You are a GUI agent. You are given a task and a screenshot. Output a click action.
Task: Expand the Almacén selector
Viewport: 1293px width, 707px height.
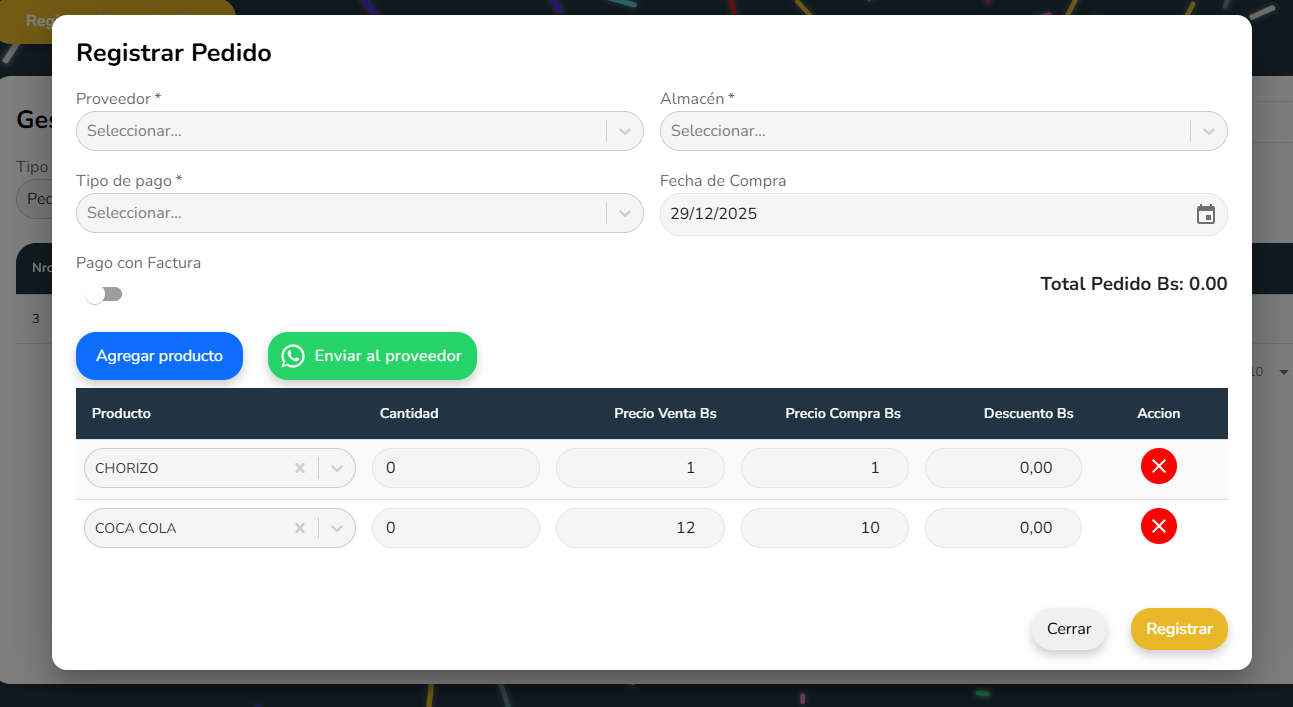(x=1208, y=131)
